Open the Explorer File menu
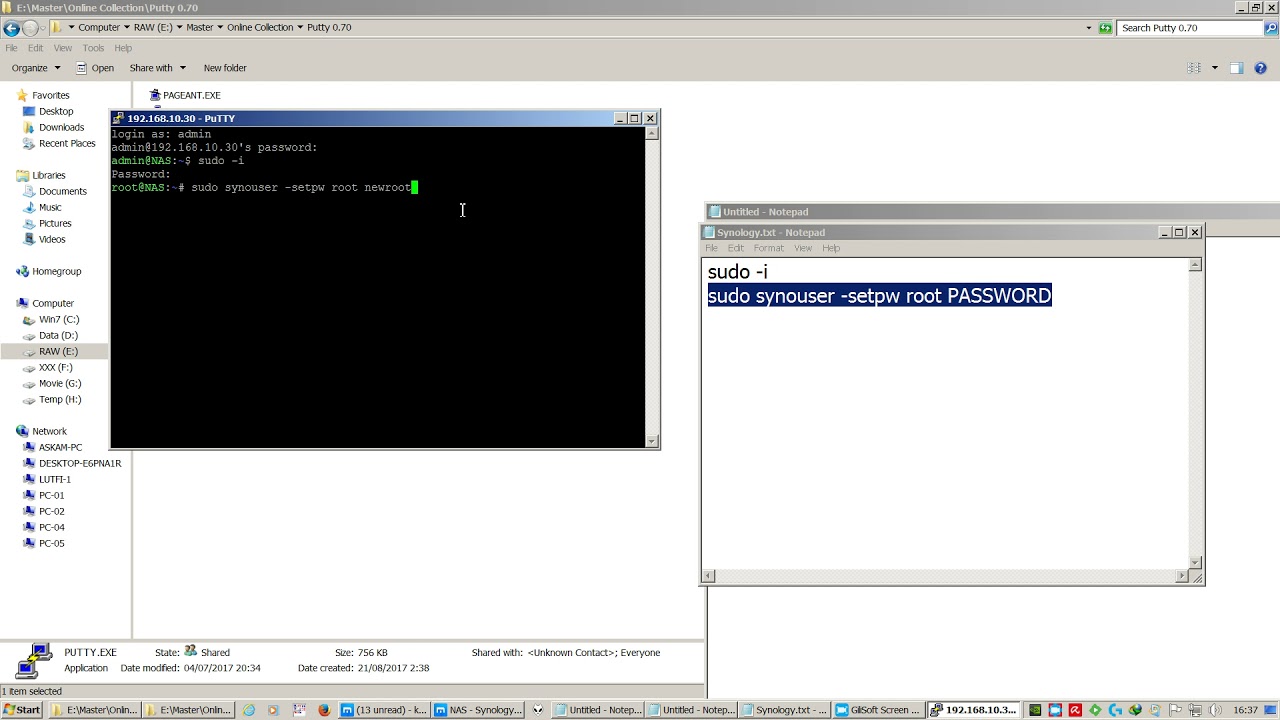 [x=12, y=48]
